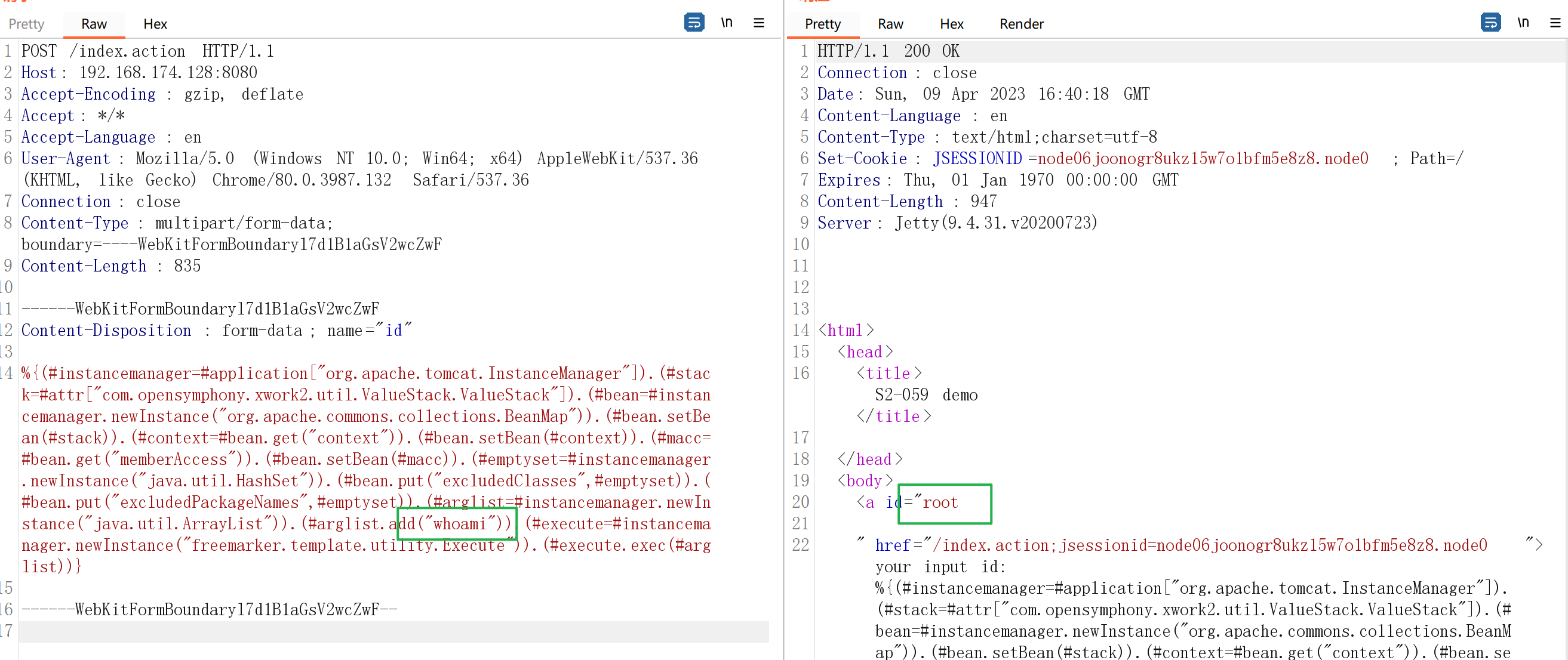Click the Content-Disposition form-data line
The image size is (1568, 660).
click(x=217, y=331)
